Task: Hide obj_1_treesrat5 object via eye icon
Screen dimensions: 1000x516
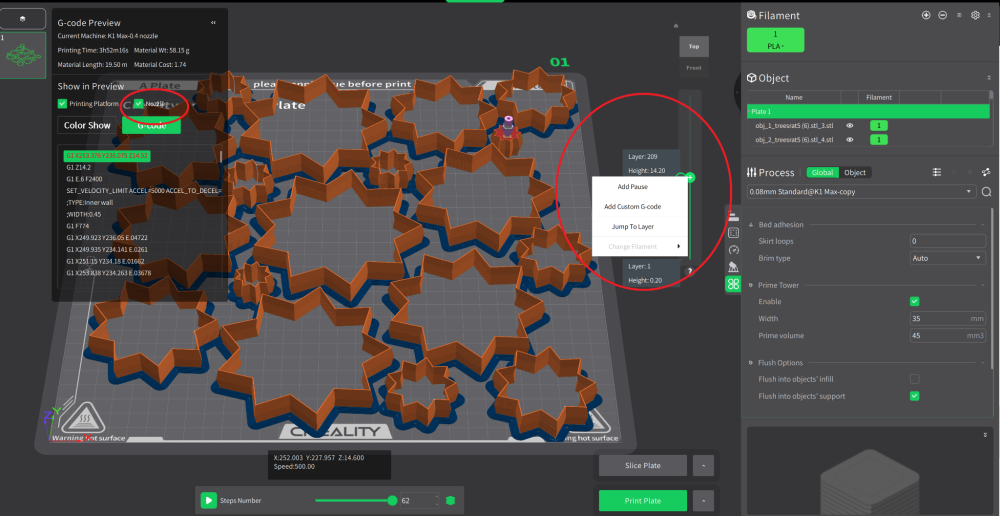Action: click(849, 126)
